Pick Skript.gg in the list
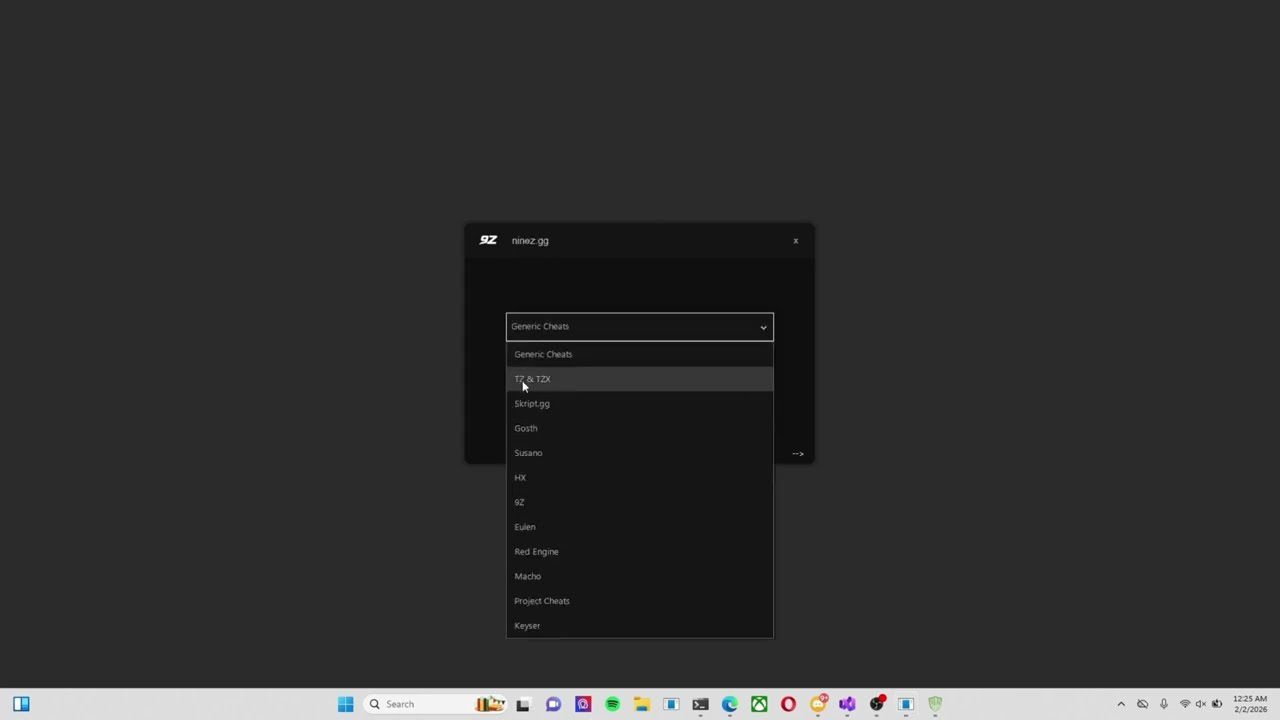Viewport: 1280px width, 720px height. coord(640,404)
